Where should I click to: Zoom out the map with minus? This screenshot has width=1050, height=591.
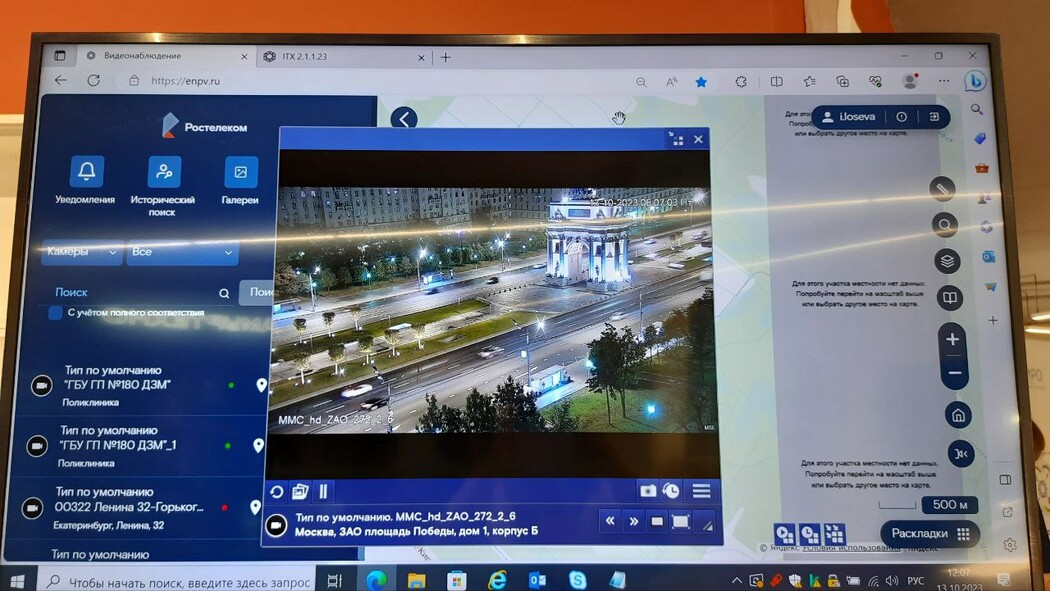(955, 373)
